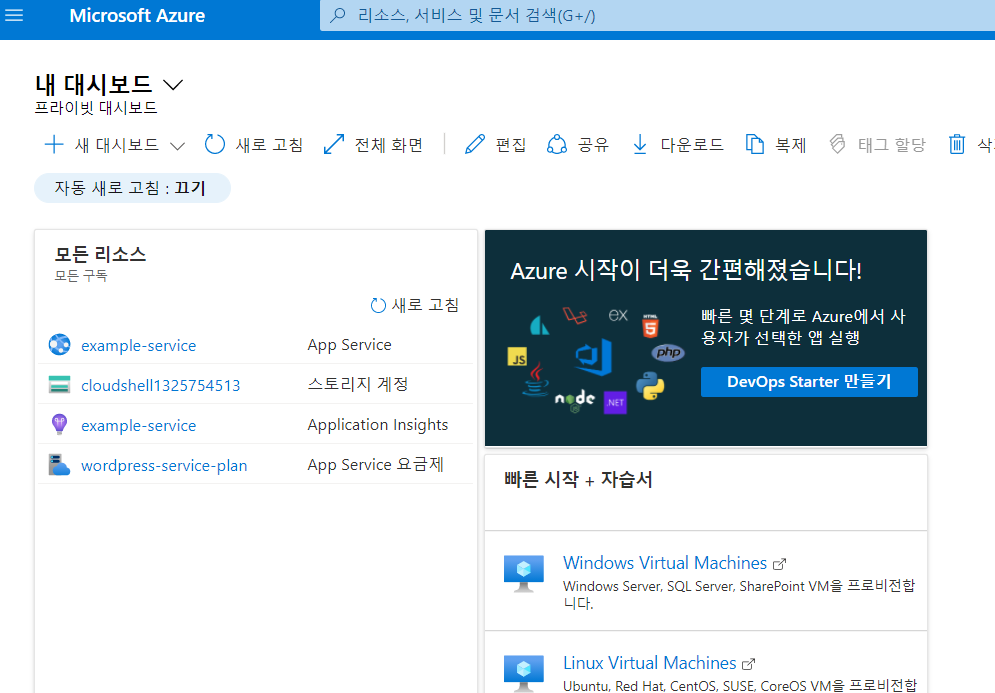Click the Java logo in the banner
The image size is (995, 693).
536,379
